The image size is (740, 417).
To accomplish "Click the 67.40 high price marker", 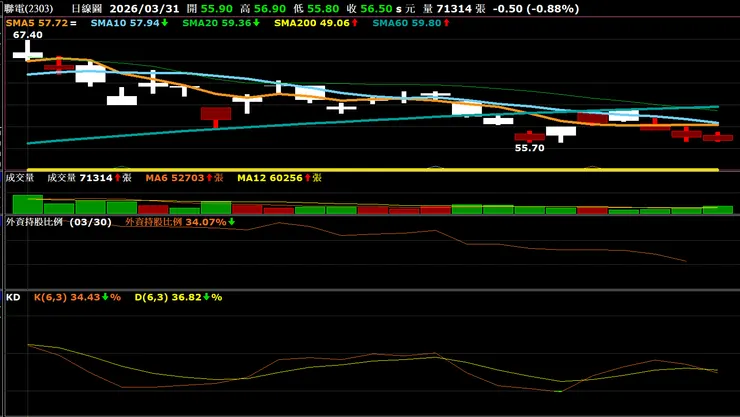I will [x=28, y=35].
